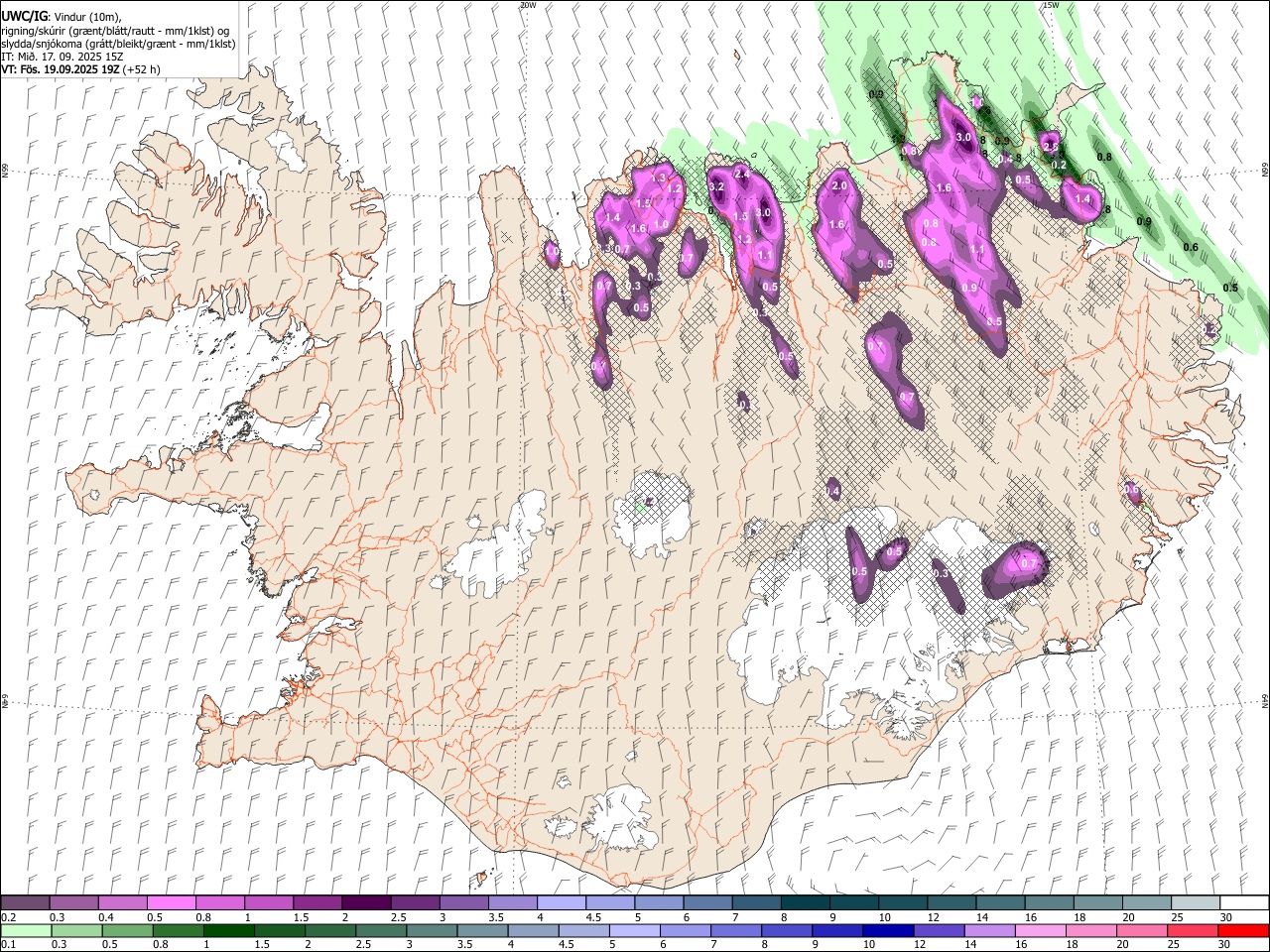Click the pale green 0.1 swatch in bottom legend row
Image resolution: width=1270 pixels, height=952 pixels.
click(x=25, y=930)
